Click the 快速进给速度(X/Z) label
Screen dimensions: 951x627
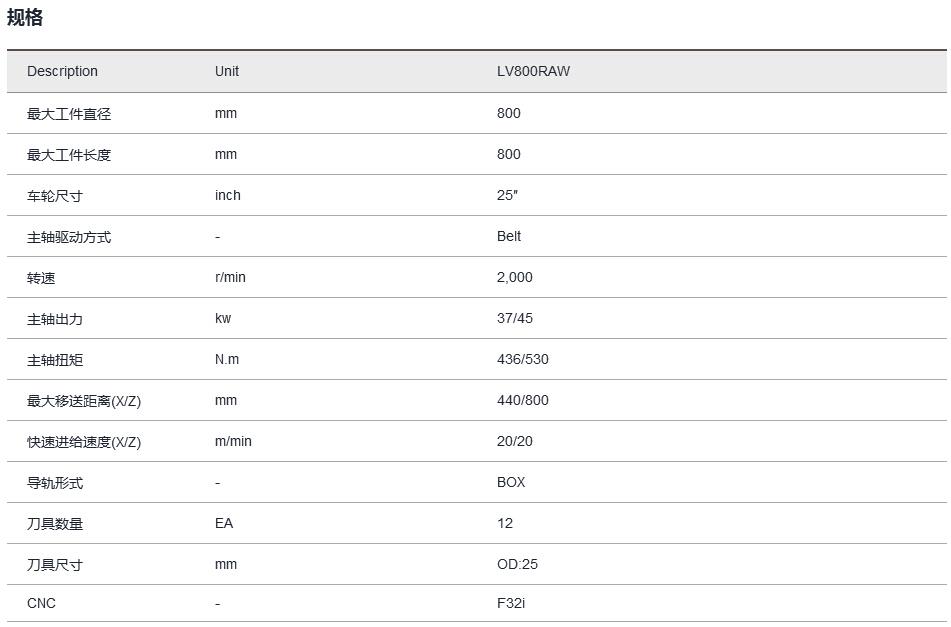coord(84,442)
